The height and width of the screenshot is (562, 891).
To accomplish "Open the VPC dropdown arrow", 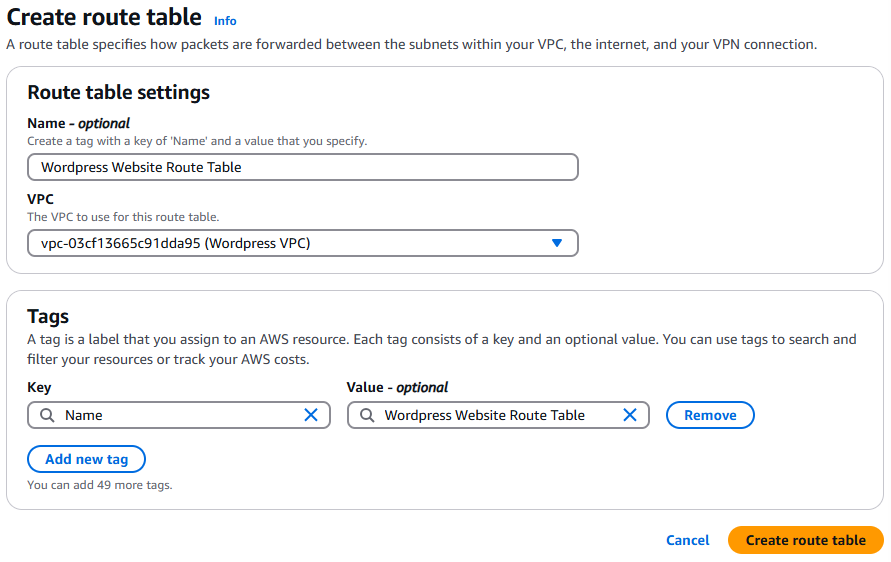I will pyautogui.click(x=557, y=243).
